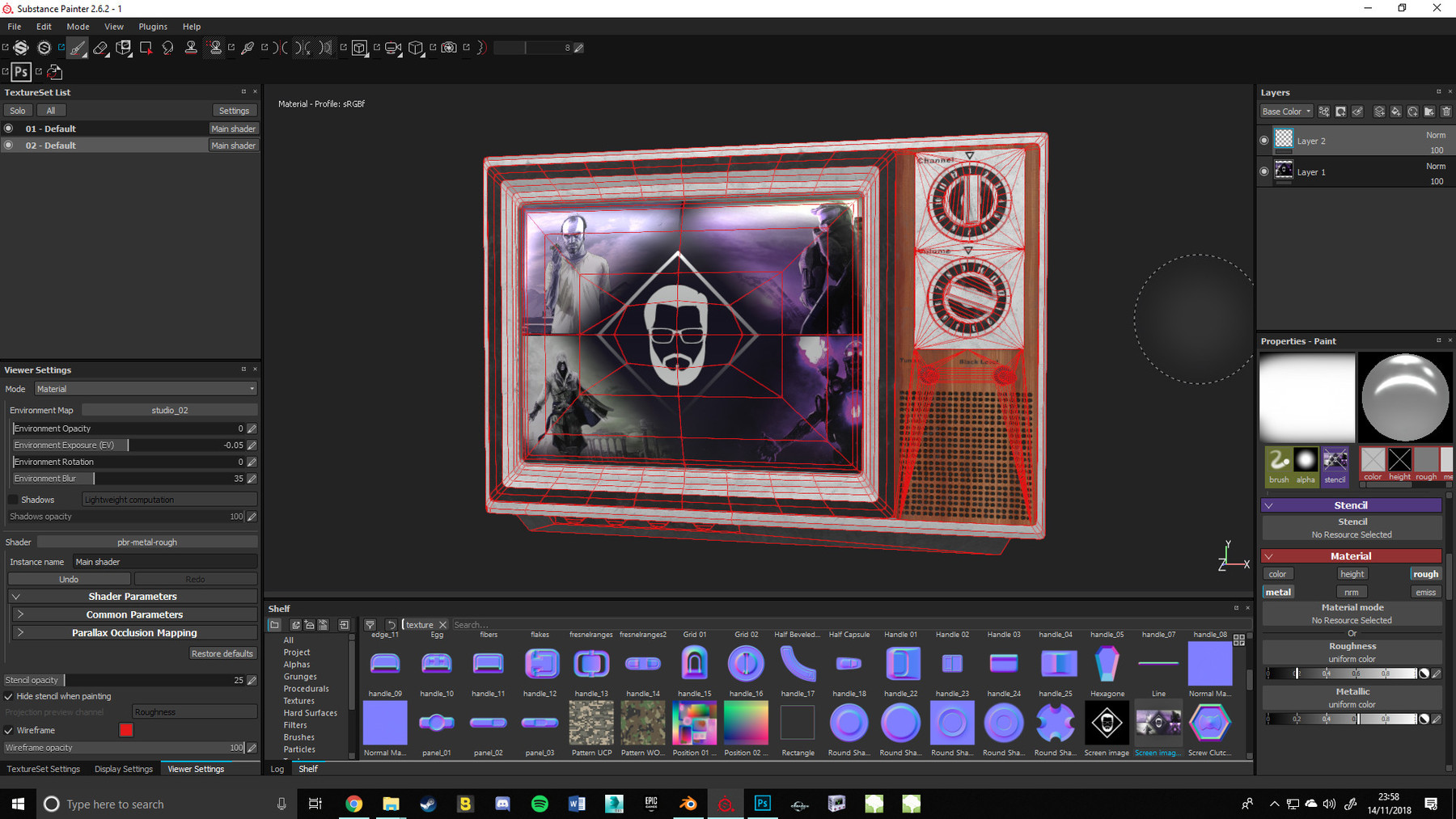1456x819 pixels.
Task: Click the add layer group folder icon
Action: pyautogui.click(x=1428, y=111)
